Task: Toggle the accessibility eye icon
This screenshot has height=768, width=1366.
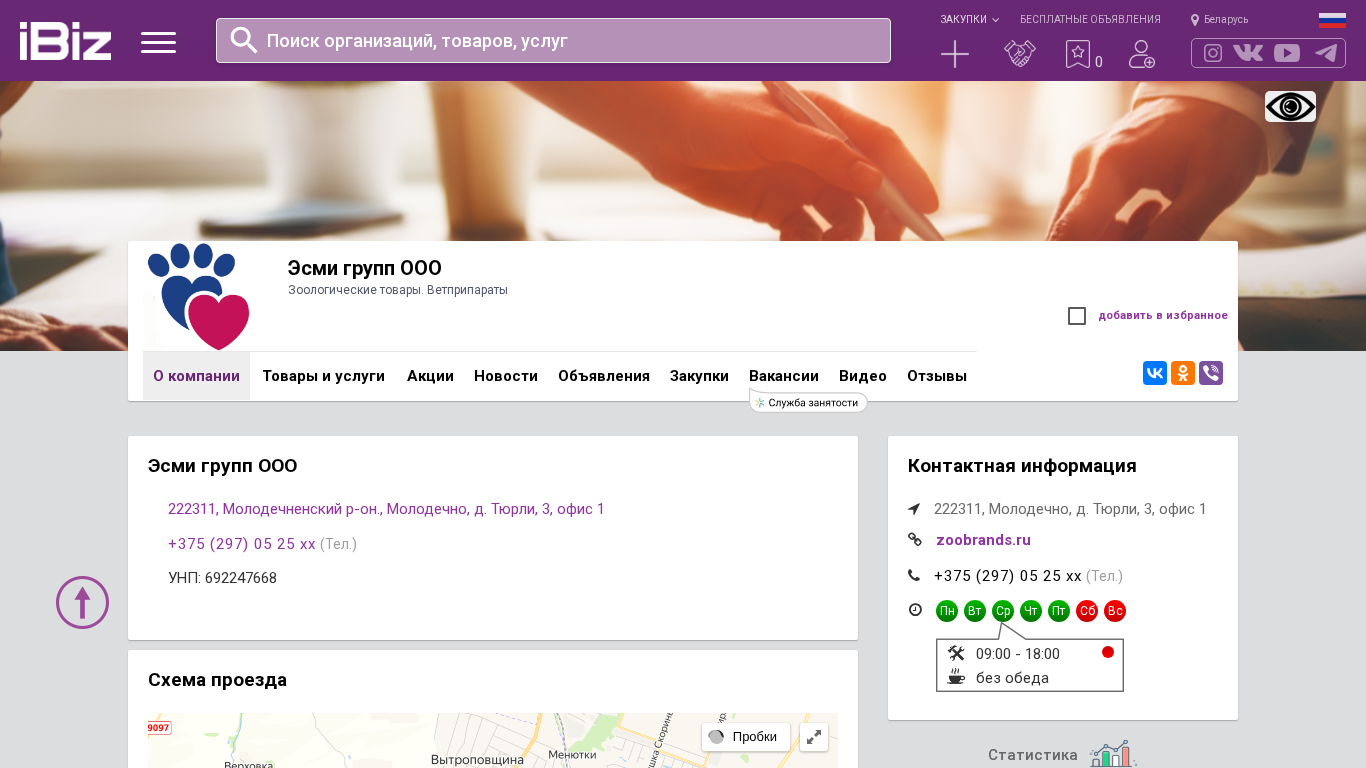Action: pos(1290,106)
